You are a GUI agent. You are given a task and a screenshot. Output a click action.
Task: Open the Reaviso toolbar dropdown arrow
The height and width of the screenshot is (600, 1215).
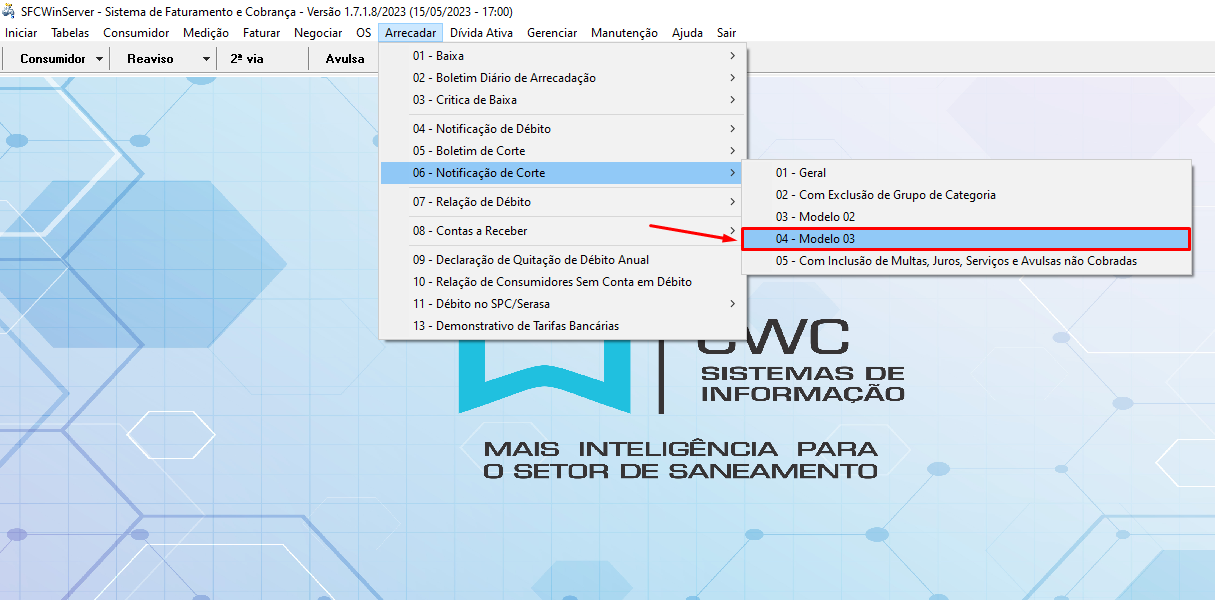[205, 59]
